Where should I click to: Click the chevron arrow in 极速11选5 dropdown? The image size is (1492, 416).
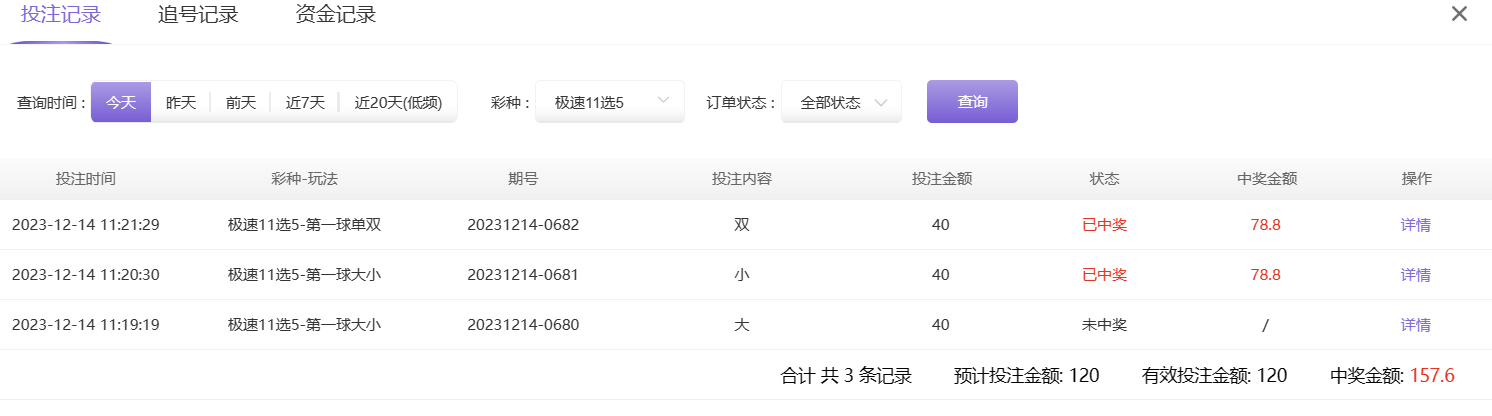(x=664, y=101)
